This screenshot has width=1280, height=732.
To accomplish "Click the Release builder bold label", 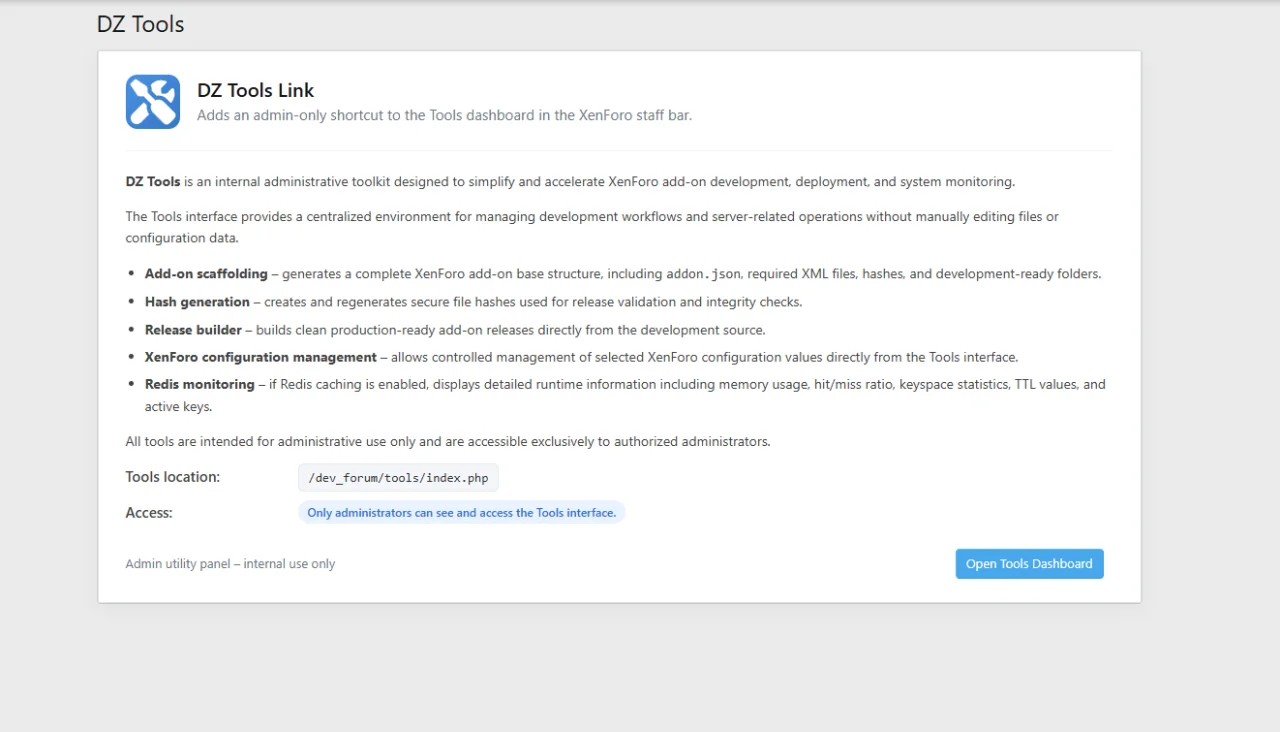I will 193,330.
